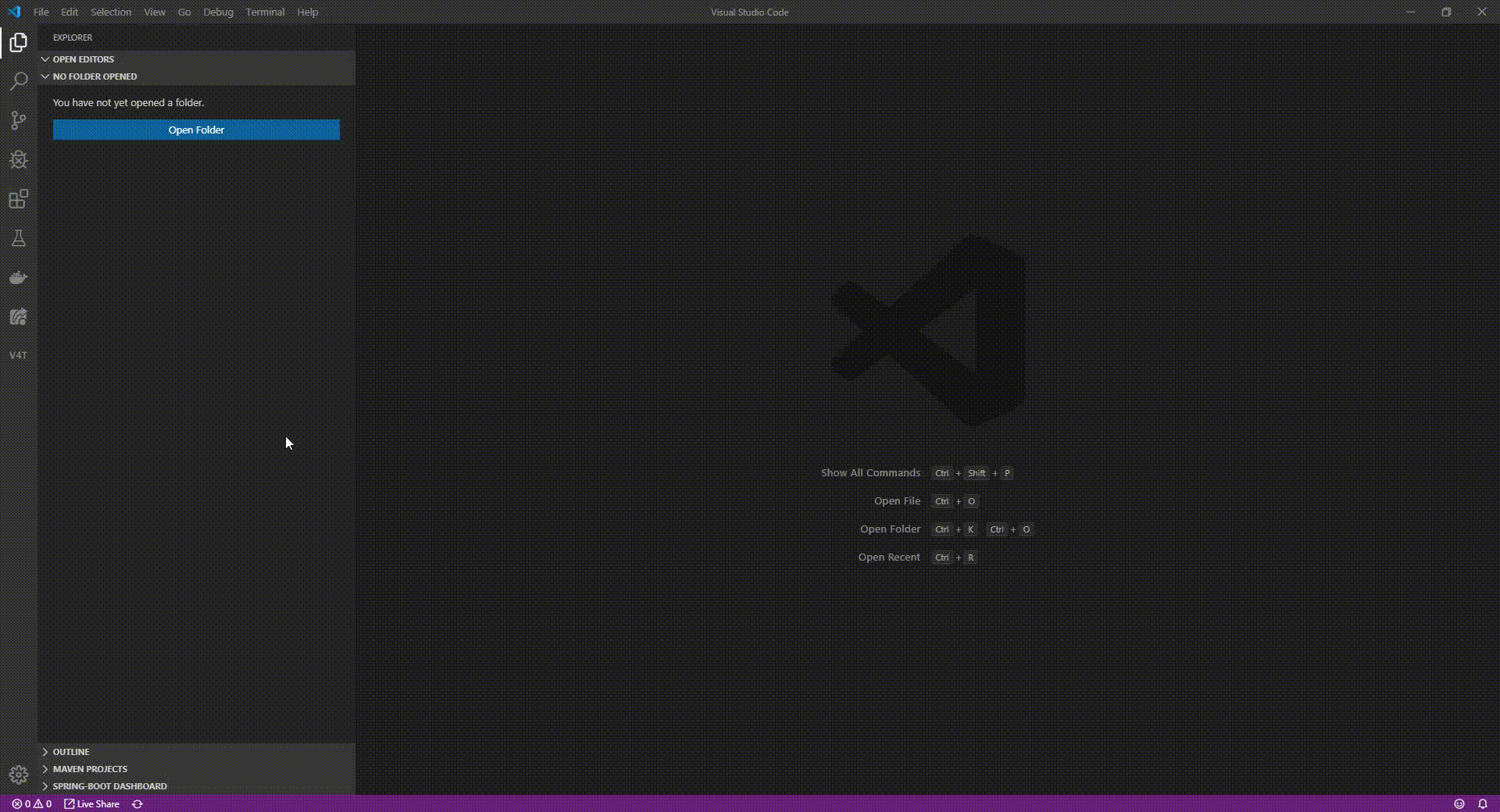Open the Source Control view icon

tap(19, 120)
